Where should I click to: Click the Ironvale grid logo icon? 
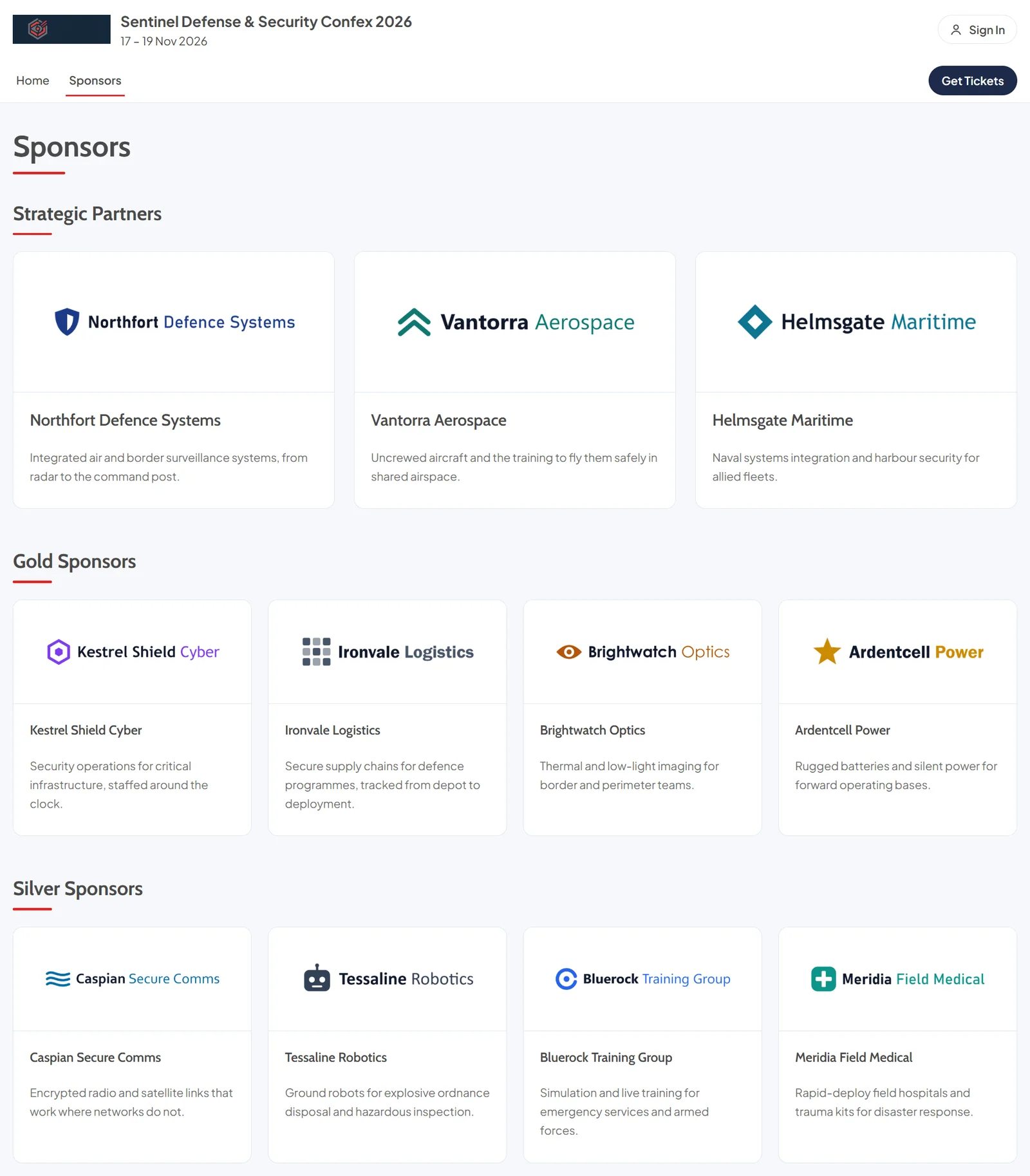click(x=316, y=652)
